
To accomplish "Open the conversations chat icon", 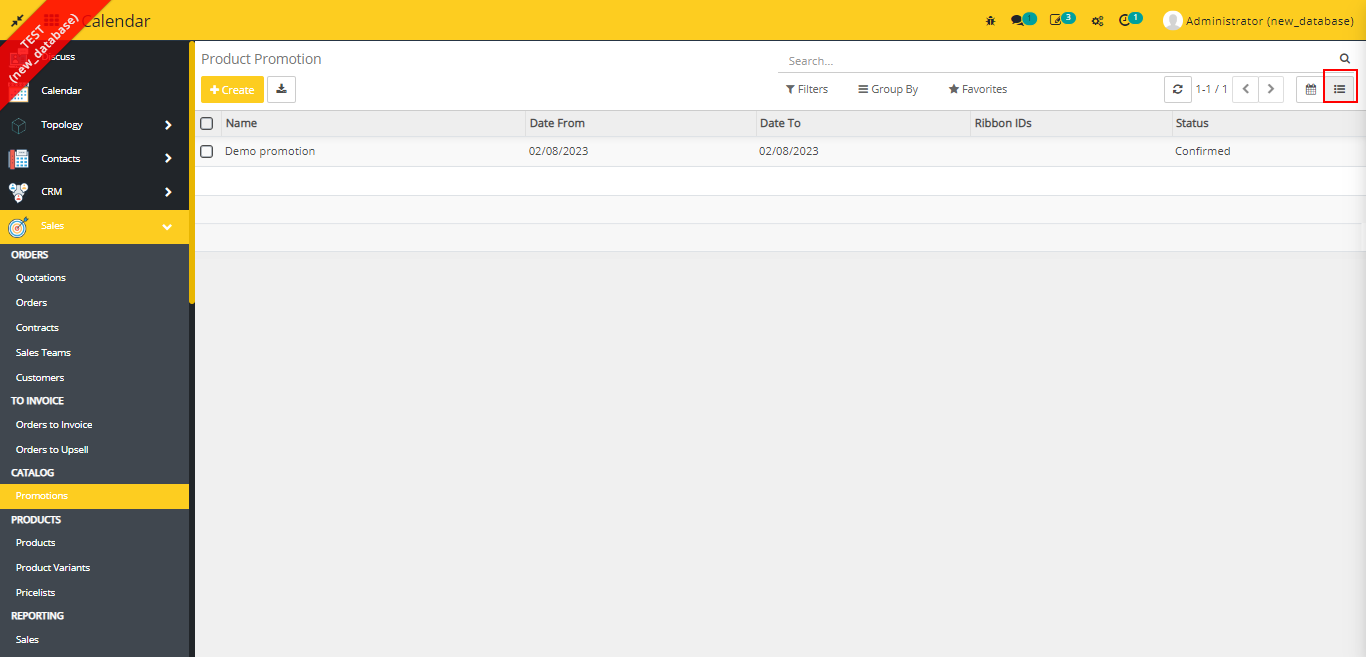I will tap(1018, 20).
